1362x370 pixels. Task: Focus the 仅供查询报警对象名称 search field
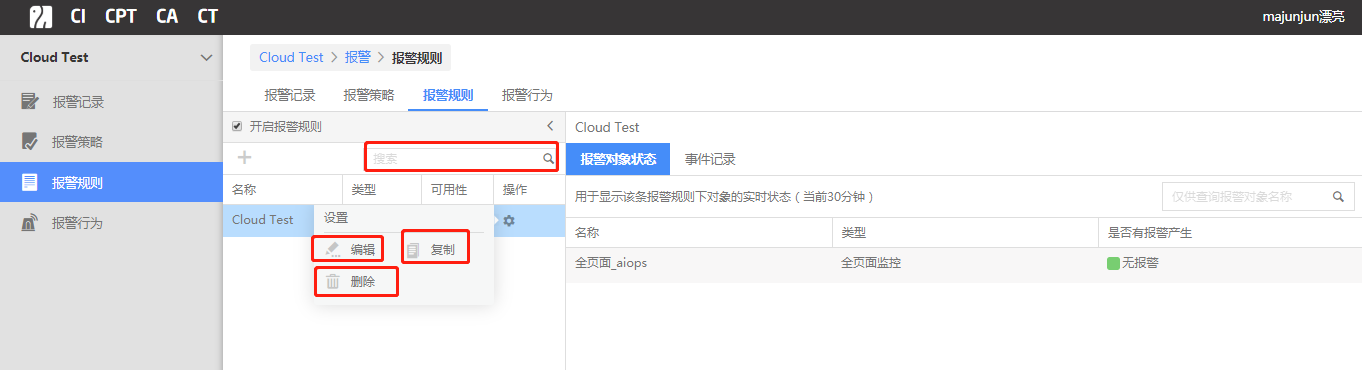coord(1258,197)
